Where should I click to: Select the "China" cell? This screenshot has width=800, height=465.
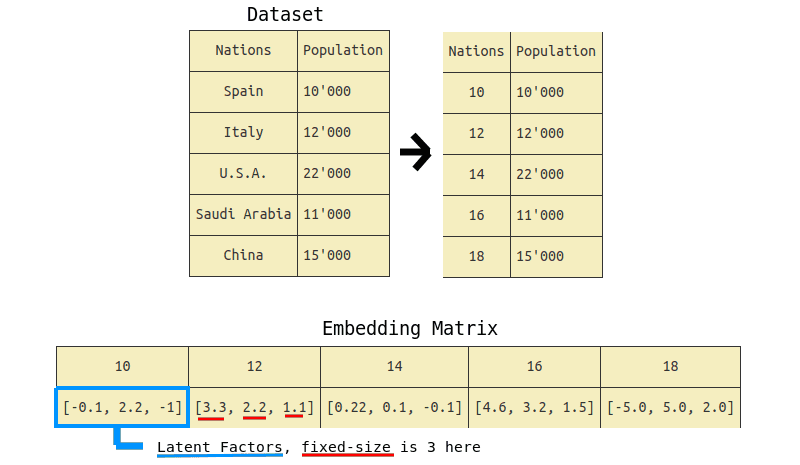point(243,256)
